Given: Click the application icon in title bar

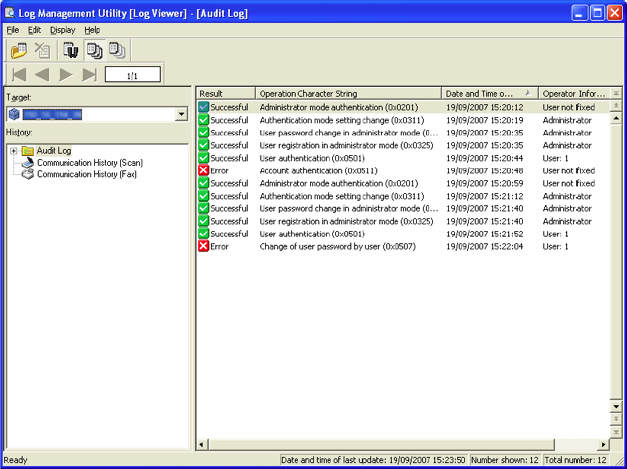Looking at the screenshot, I should tap(10, 13).
